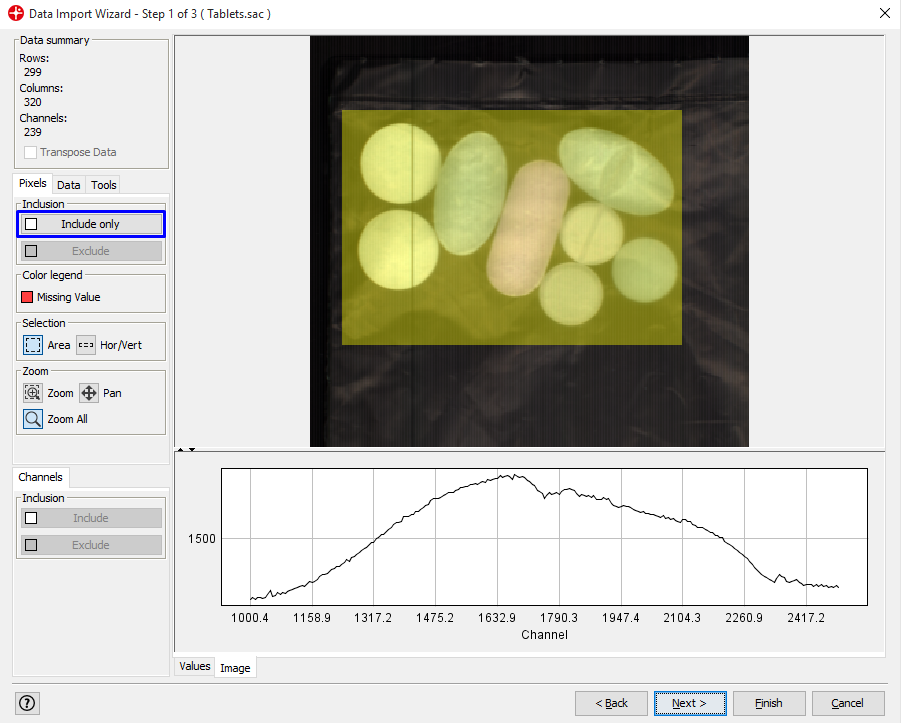Click the channels Exclude button

[x=91, y=545]
